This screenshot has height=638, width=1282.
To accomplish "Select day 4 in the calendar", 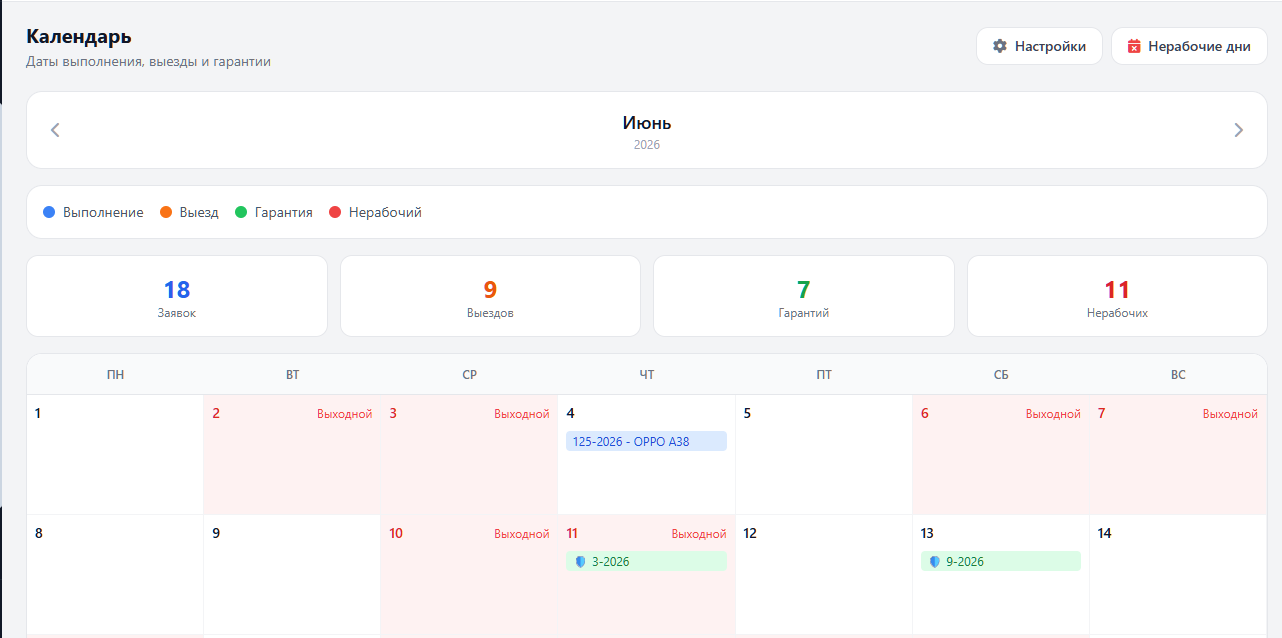I will pyautogui.click(x=647, y=455).
